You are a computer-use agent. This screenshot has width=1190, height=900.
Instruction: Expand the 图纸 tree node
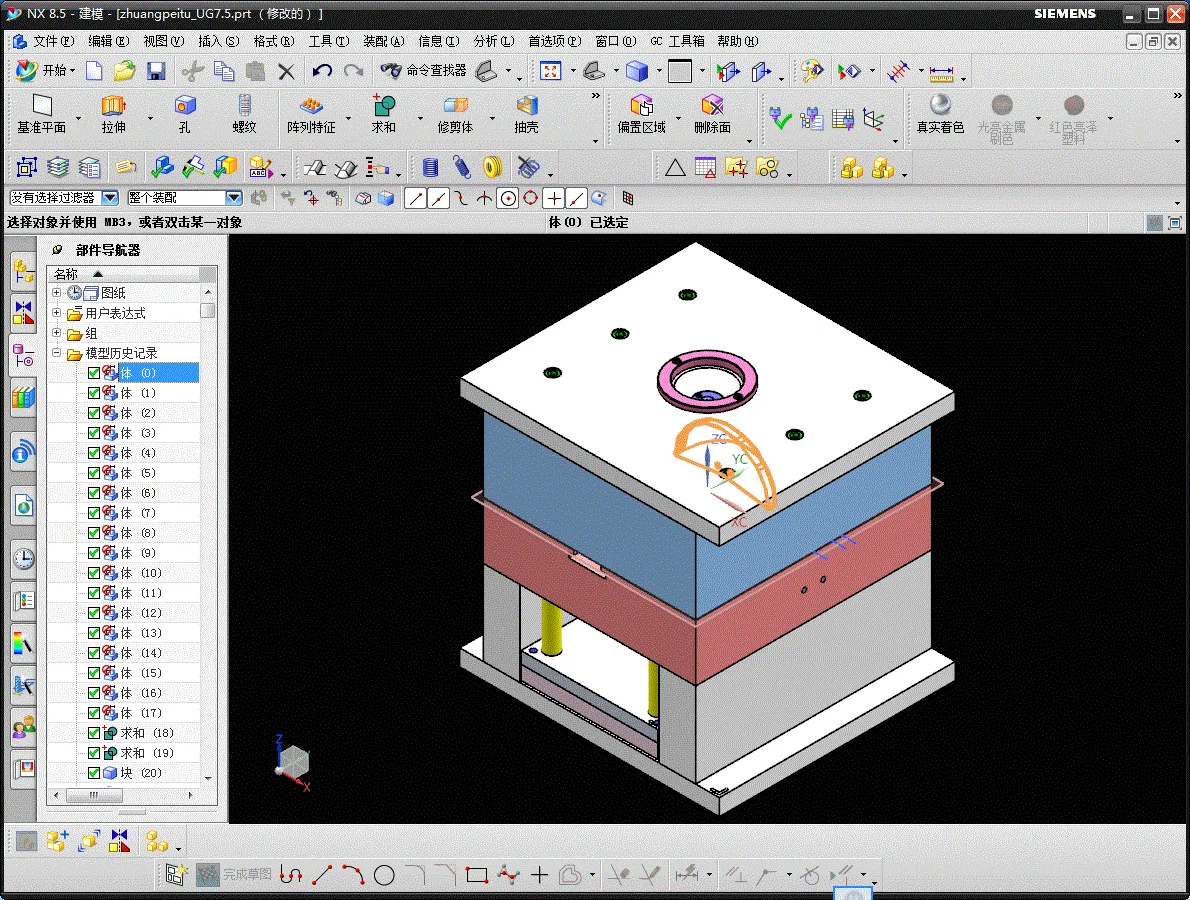coord(56,292)
